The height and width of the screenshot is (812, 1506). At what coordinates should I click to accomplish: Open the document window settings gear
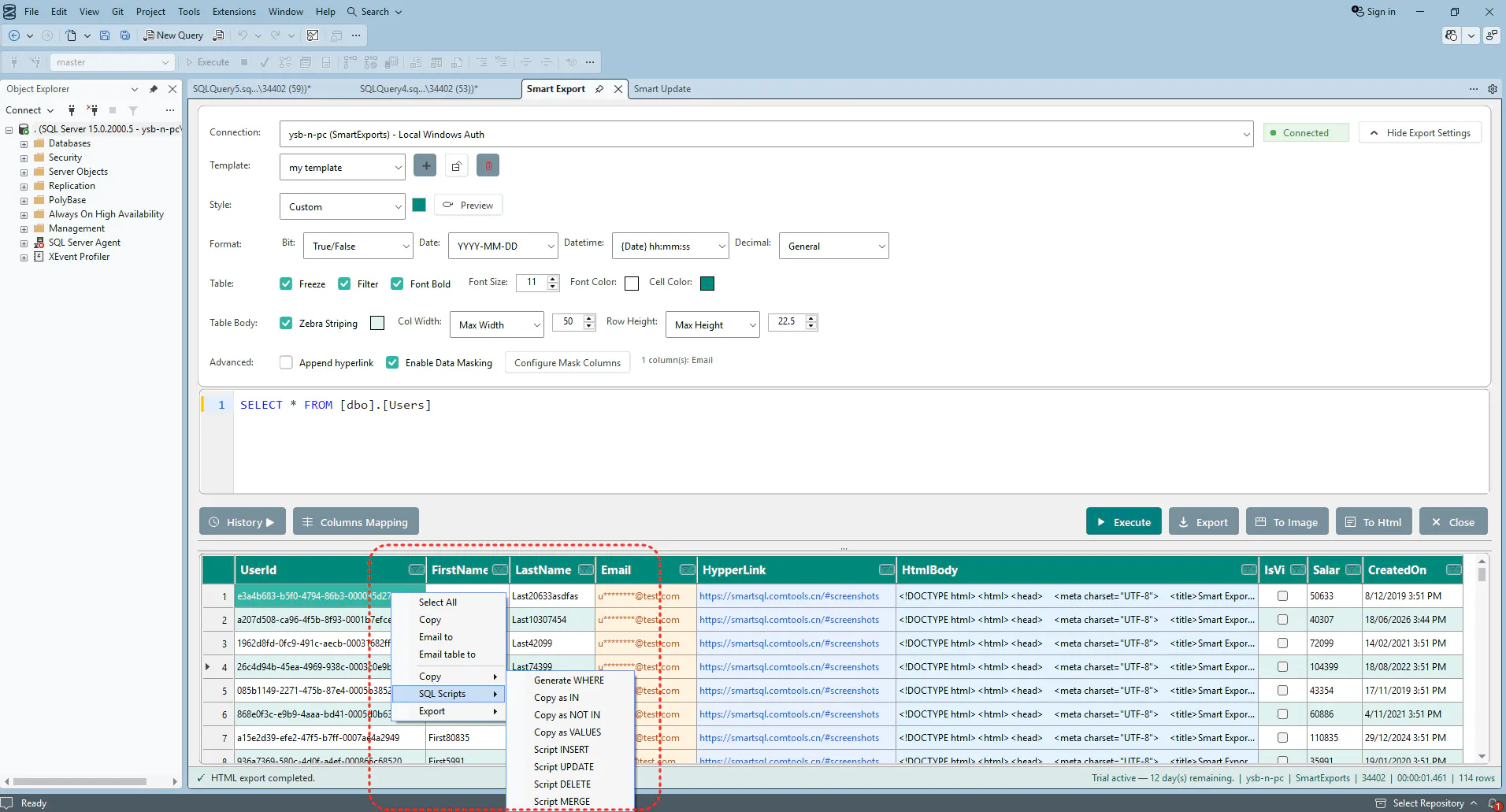[1493, 89]
